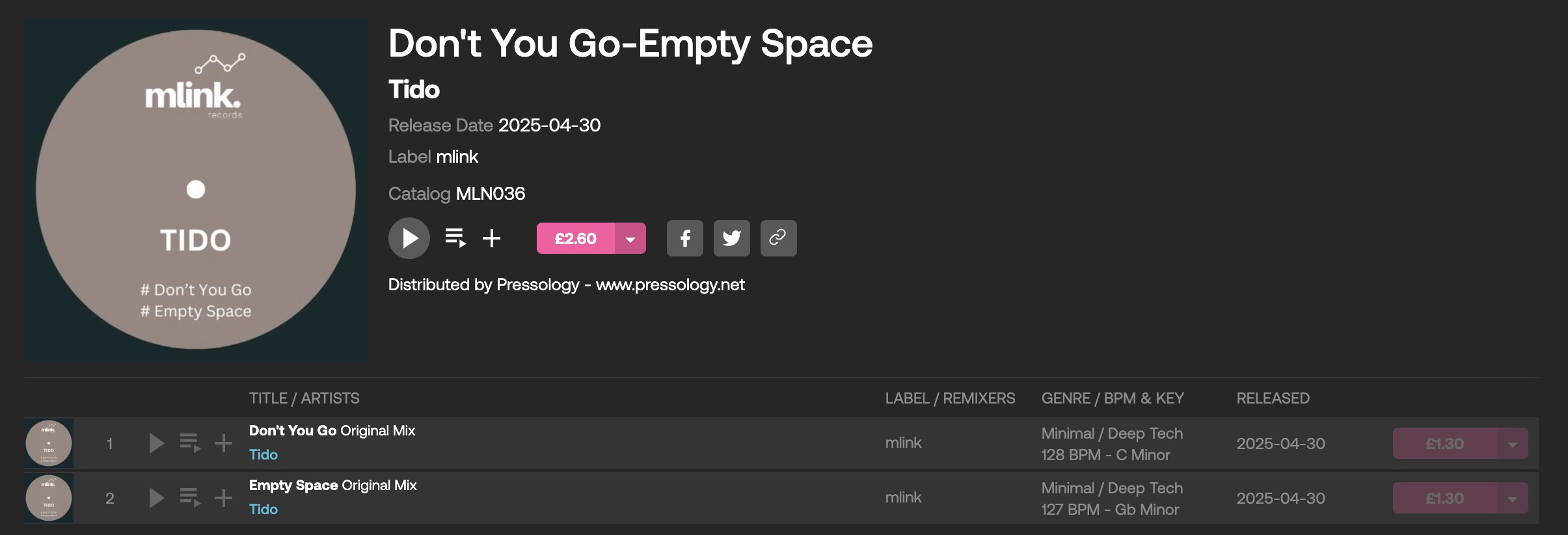Open purchase options dropdown for track 1
The image size is (1568, 535).
(x=1513, y=443)
